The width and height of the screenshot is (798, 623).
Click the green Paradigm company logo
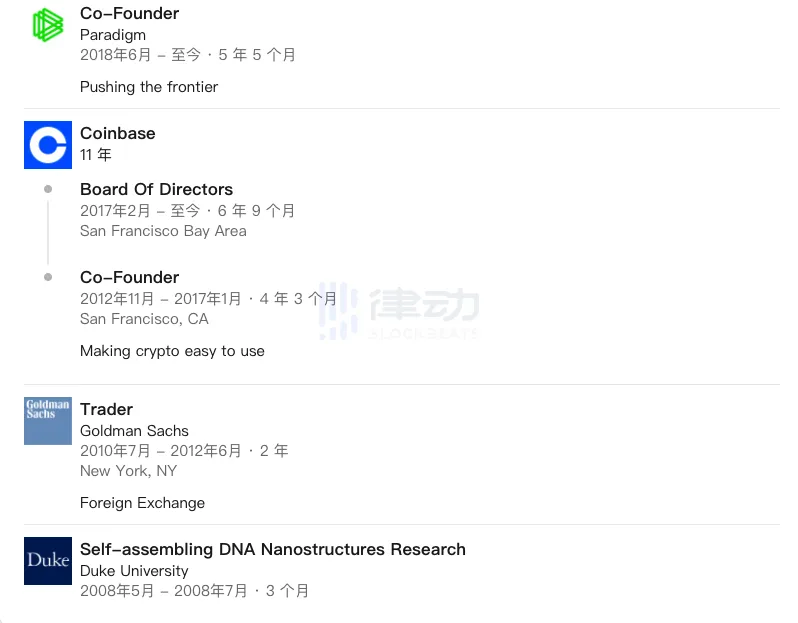click(47, 25)
